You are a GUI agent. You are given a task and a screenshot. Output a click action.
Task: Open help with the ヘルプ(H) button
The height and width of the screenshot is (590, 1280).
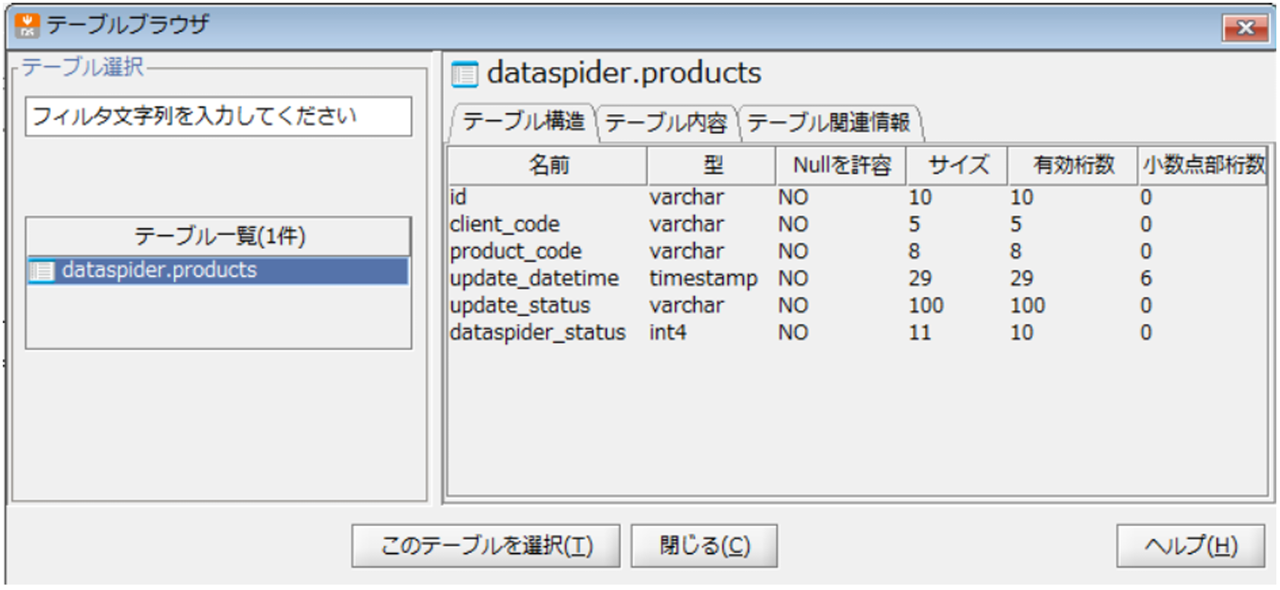point(1190,546)
